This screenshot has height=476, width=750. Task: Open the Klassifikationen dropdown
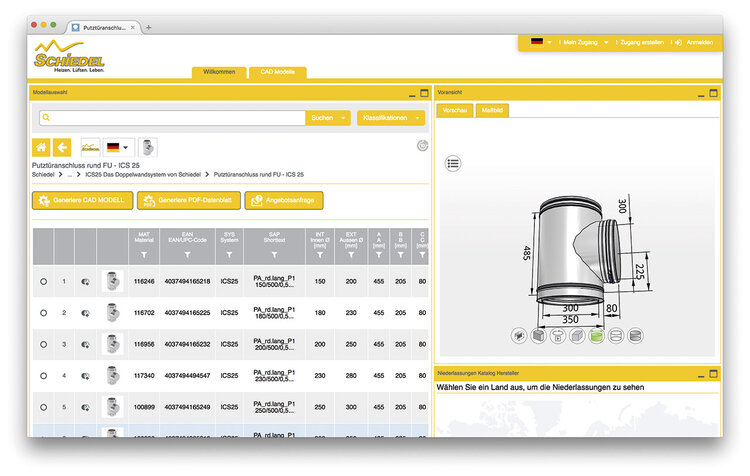tap(390, 118)
